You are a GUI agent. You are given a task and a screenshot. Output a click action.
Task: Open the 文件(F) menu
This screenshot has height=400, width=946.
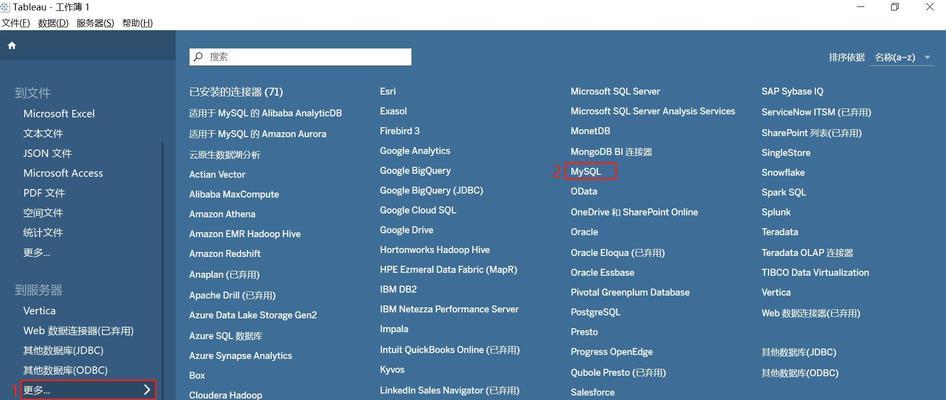point(16,23)
